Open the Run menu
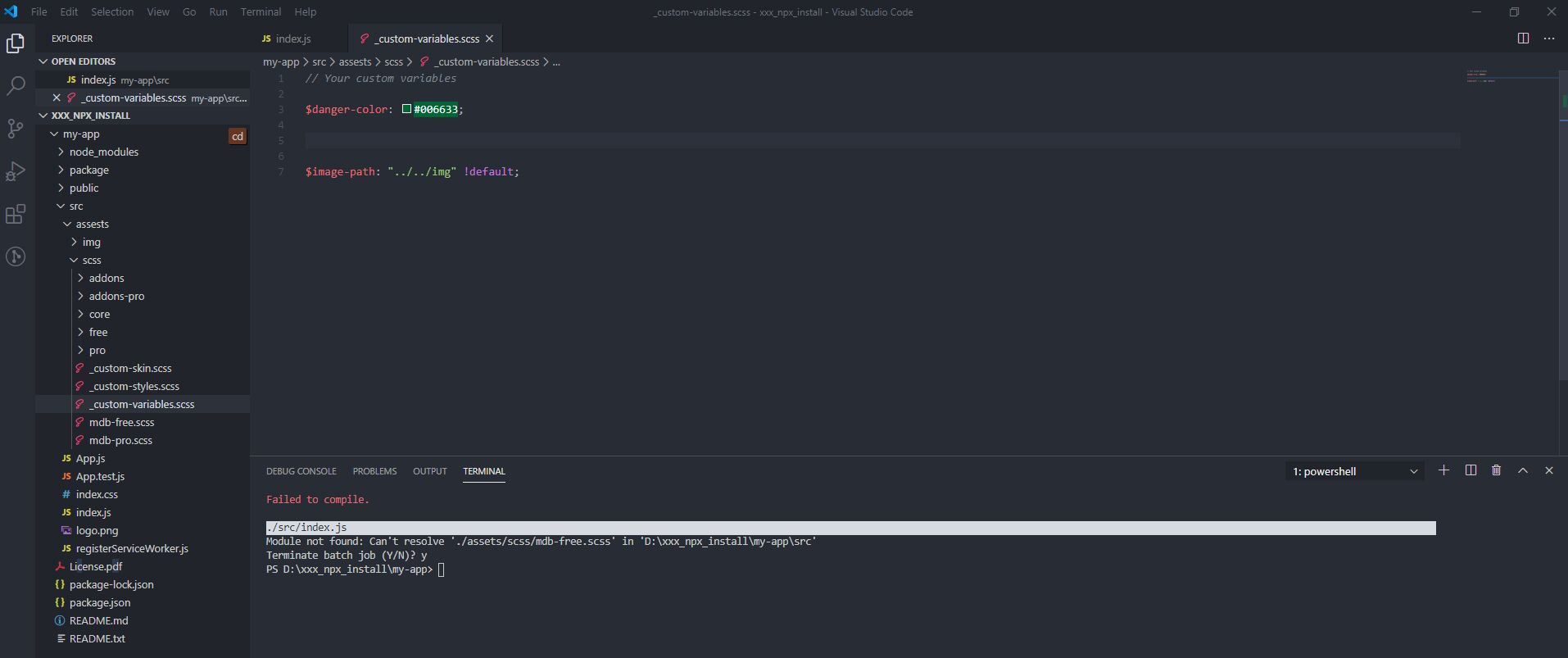The width and height of the screenshot is (1568, 658). pos(218,11)
